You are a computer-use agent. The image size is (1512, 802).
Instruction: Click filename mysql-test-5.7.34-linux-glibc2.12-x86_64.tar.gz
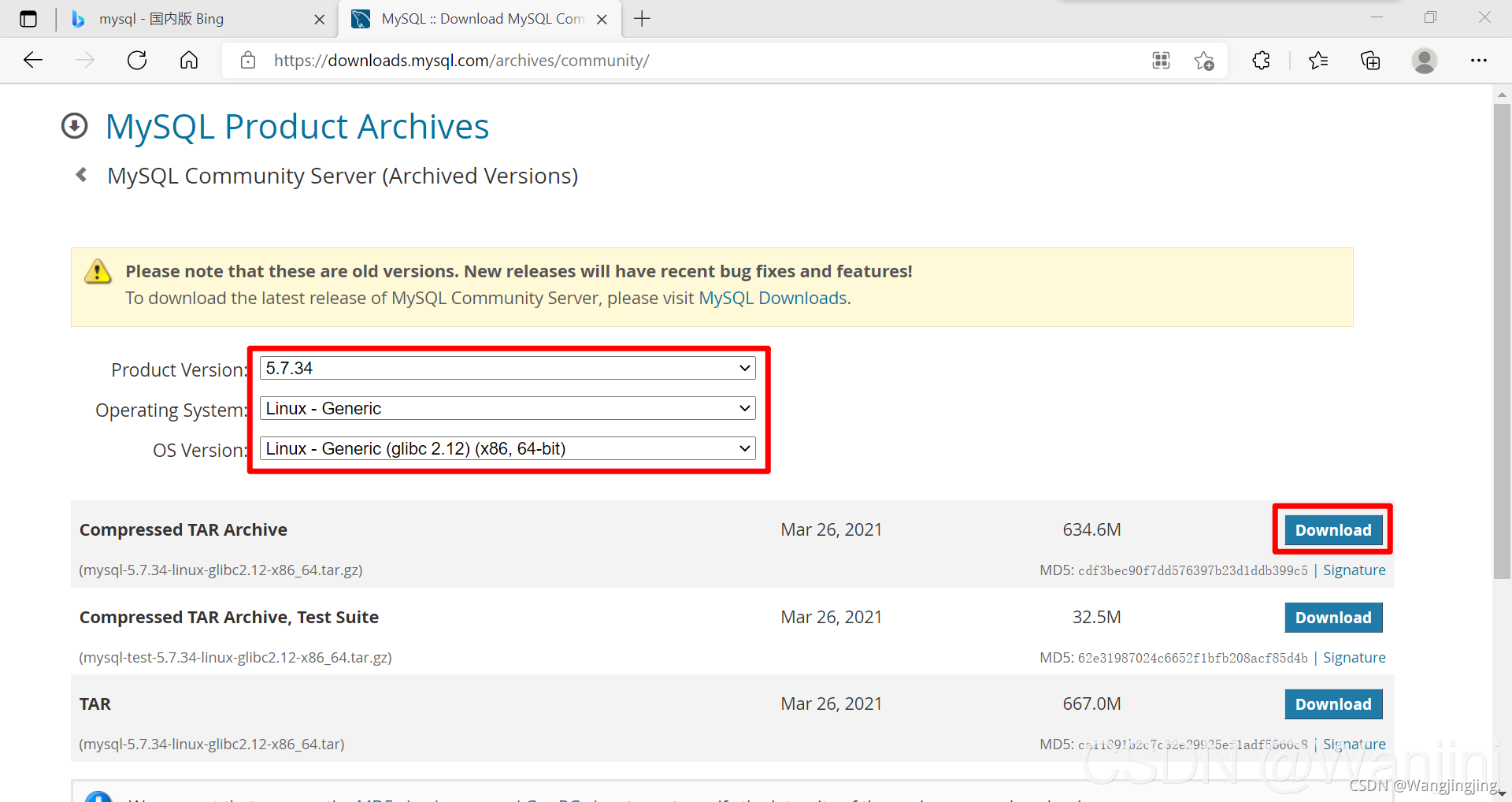click(x=235, y=658)
